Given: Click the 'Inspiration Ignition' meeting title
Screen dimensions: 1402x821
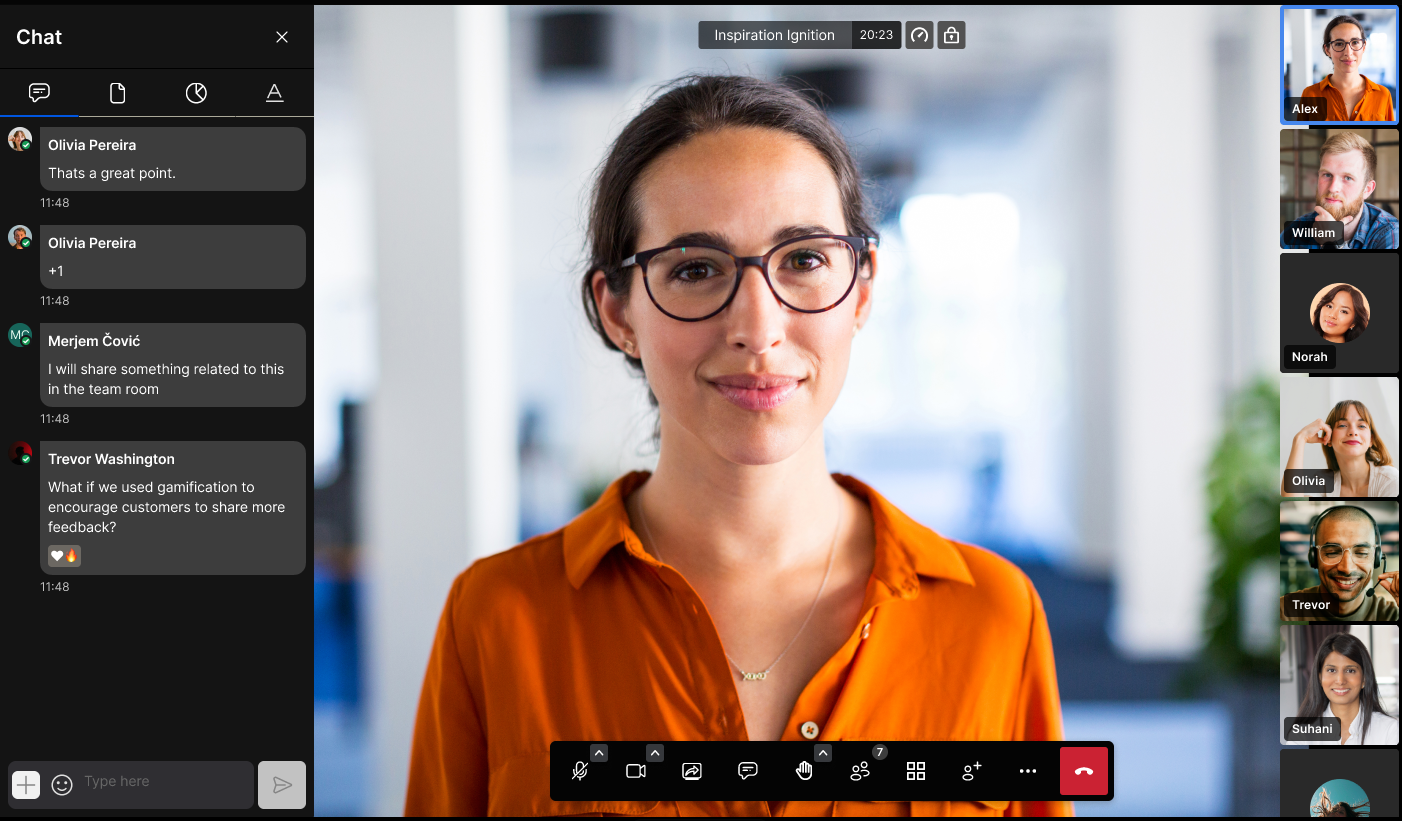Looking at the screenshot, I should [x=774, y=35].
